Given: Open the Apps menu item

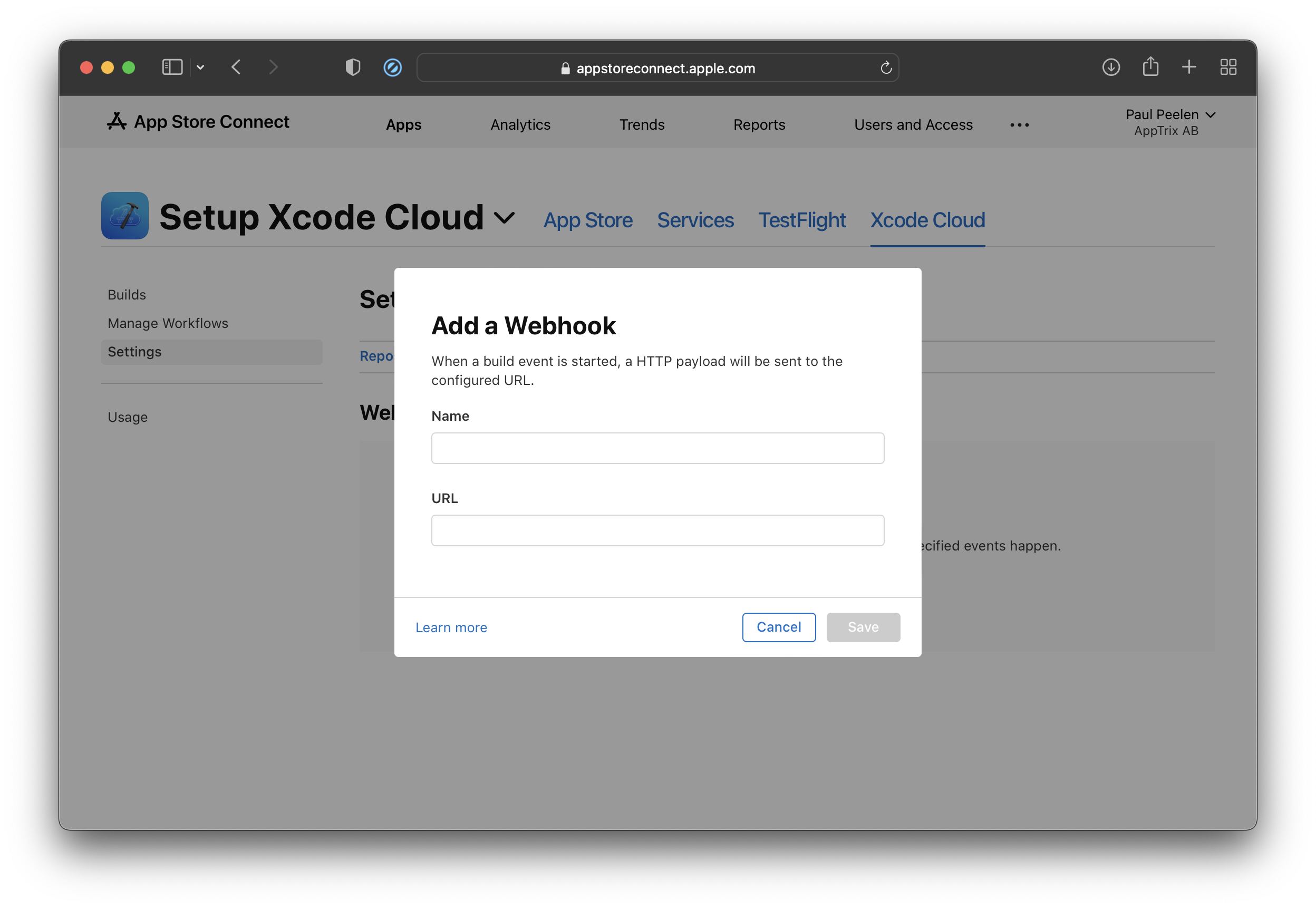Looking at the screenshot, I should [x=404, y=124].
